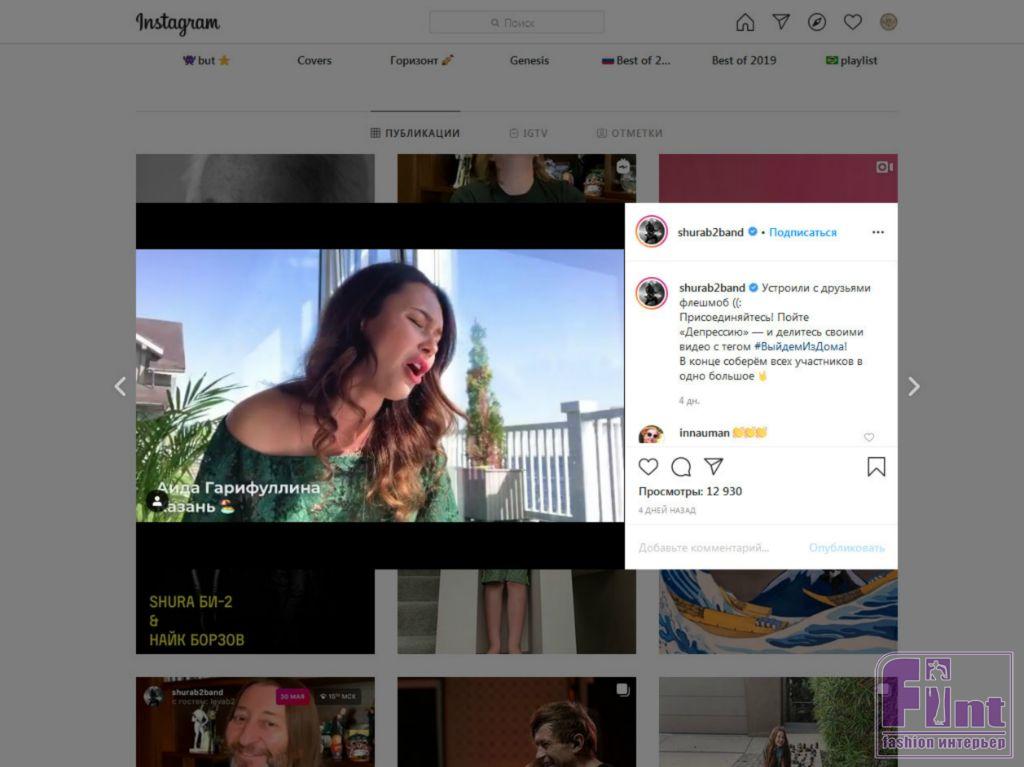The image size is (1024, 767).
Task: Switch to the Отметки tab
Action: coord(629,133)
